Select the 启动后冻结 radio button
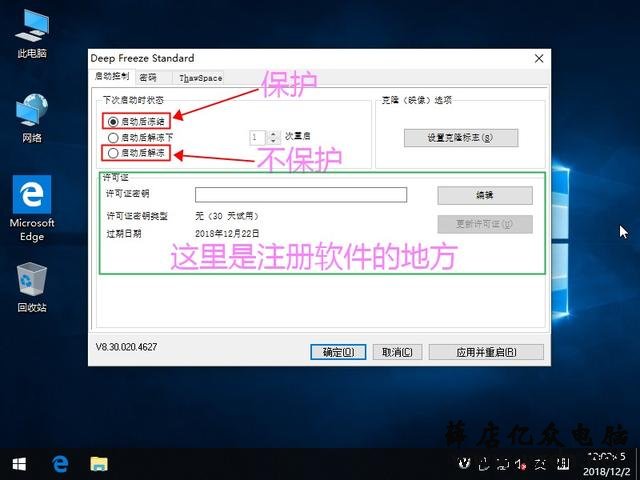The image size is (640, 480). [x=113, y=122]
